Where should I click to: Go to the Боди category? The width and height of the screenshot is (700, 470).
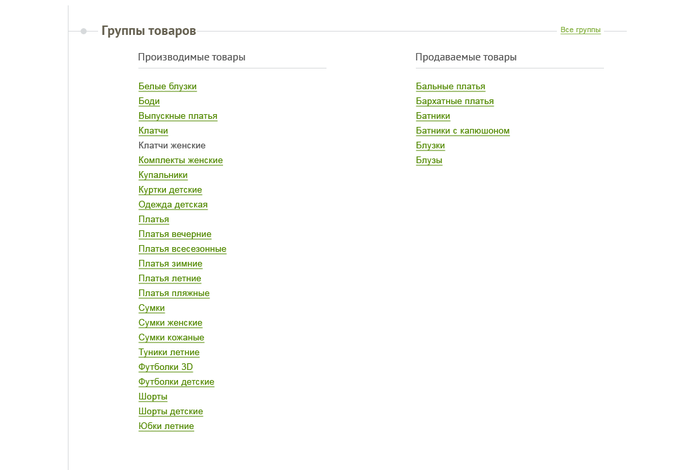149,101
